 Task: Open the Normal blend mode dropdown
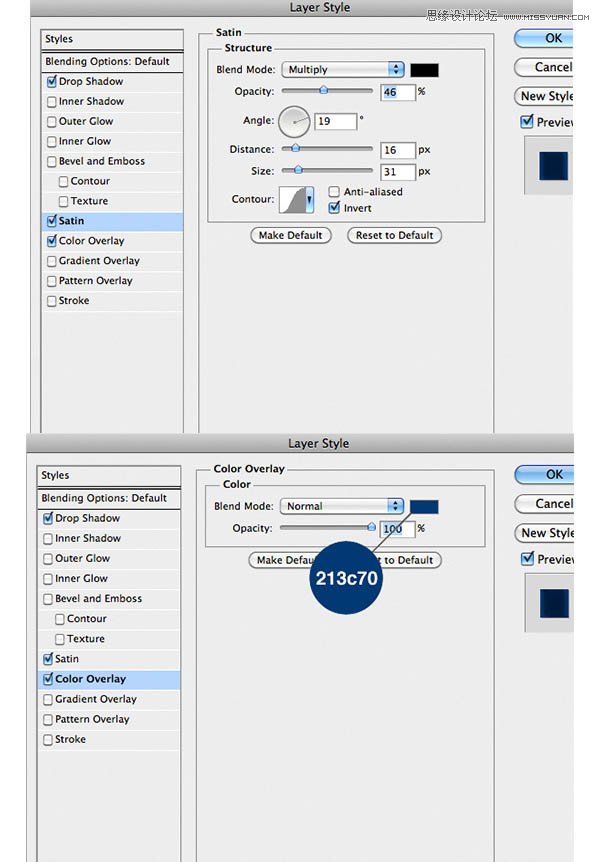pyautogui.click(x=342, y=506)
